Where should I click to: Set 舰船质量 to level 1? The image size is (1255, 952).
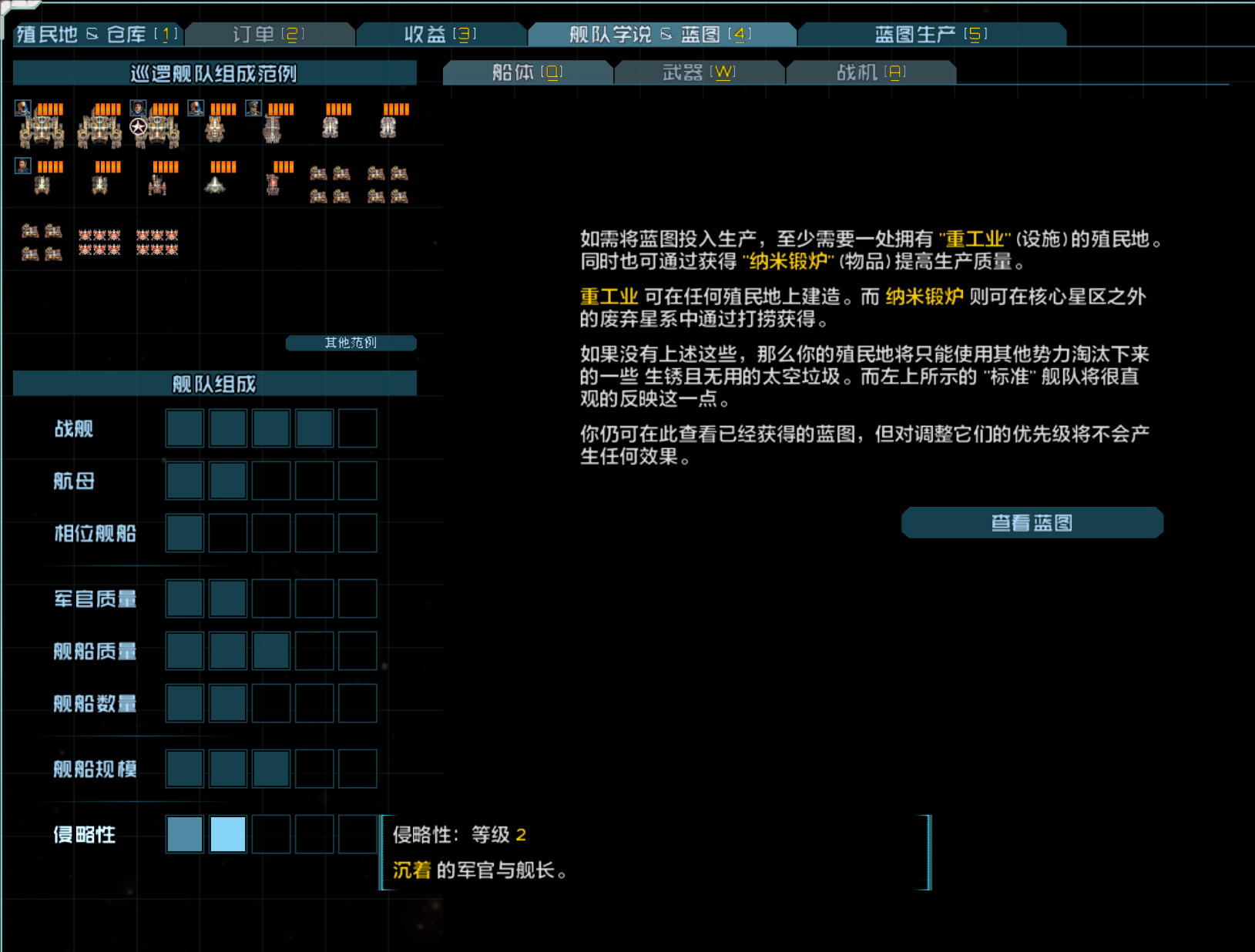pos(185,651)
